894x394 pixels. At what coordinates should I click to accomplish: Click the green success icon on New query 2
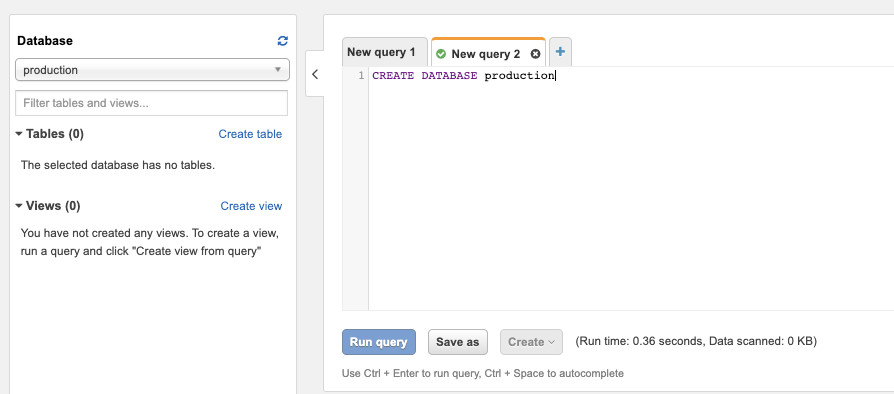tap(441, 54)
